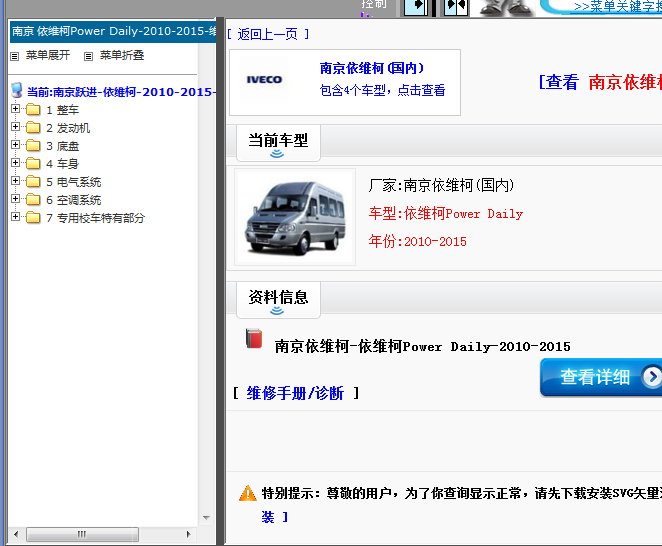Open 维修手册/诊断 link
The width and height of the screenshot is (662, 546).
(295, 393)
